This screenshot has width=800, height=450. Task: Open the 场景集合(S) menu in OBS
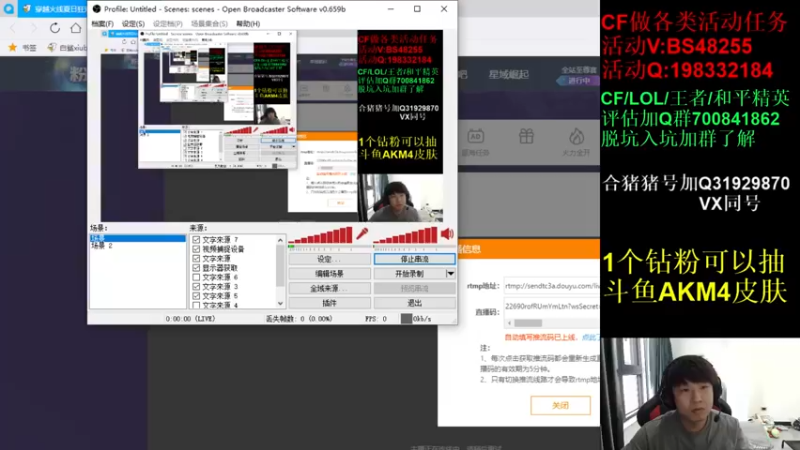(x=209, y=23)
